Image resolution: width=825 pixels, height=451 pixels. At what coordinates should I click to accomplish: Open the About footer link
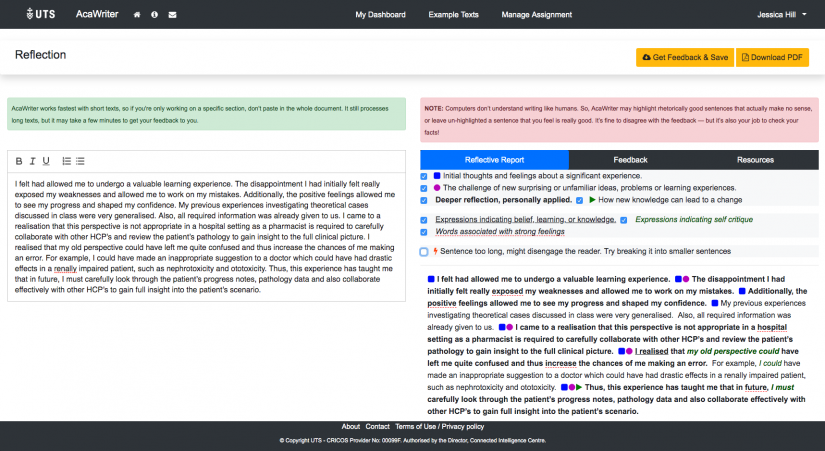[350, 427]
